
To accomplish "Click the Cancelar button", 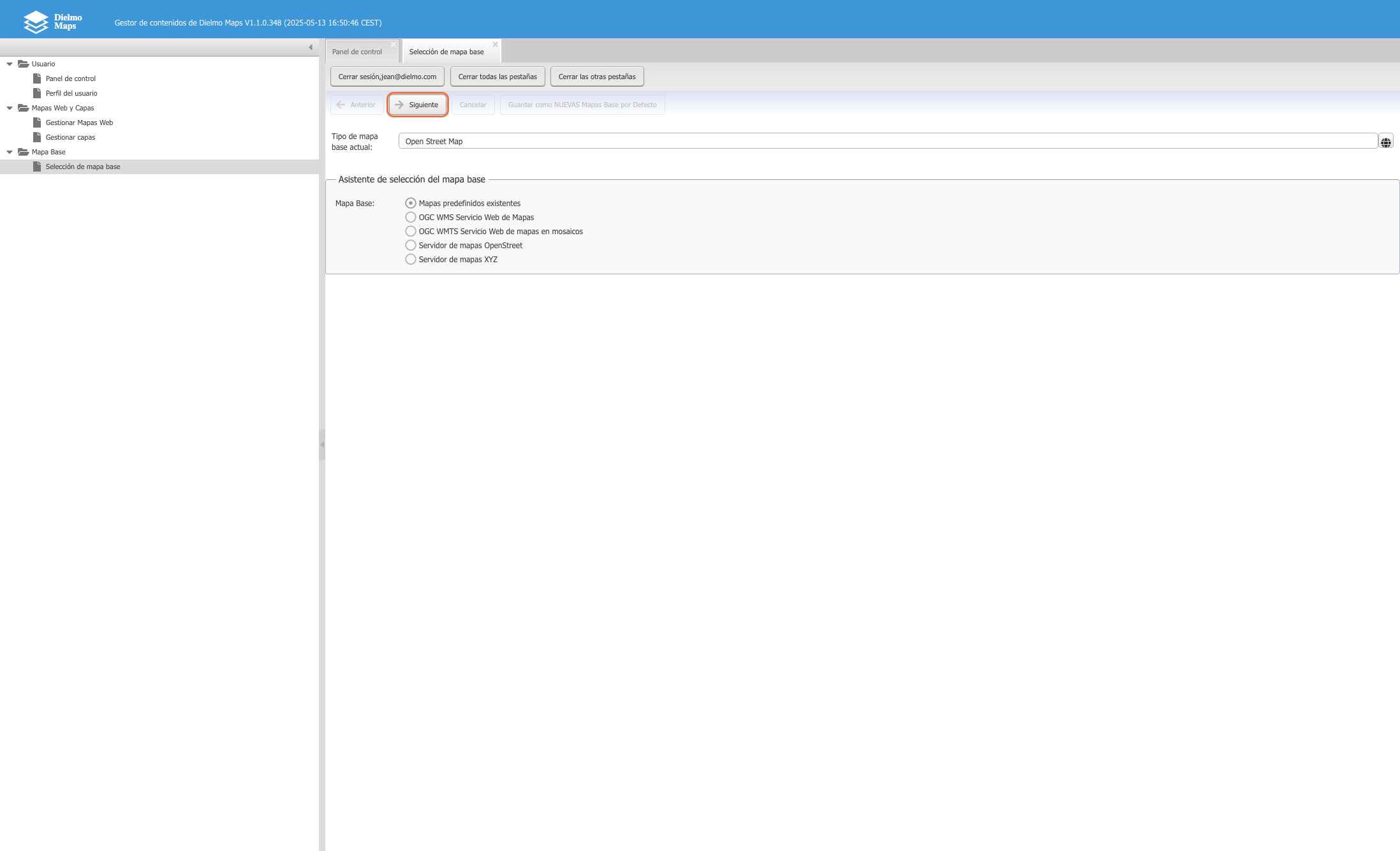I will click(x=473, y=105).
